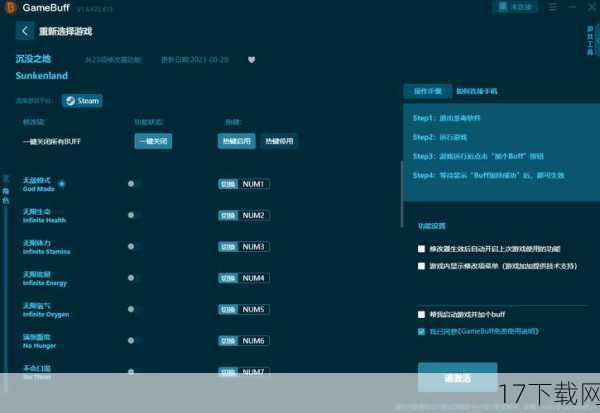The image size is (600, 413).
Task: Click the God Mode cheat label
Action: [x=38, y=184]
